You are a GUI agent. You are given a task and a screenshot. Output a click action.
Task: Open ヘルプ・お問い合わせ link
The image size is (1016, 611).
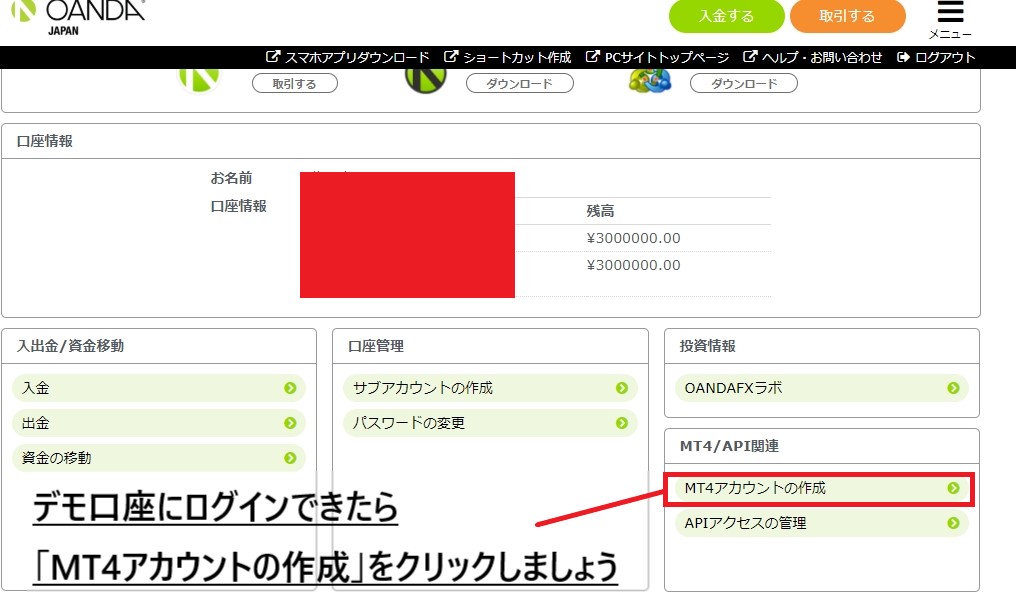click(822, 57)
